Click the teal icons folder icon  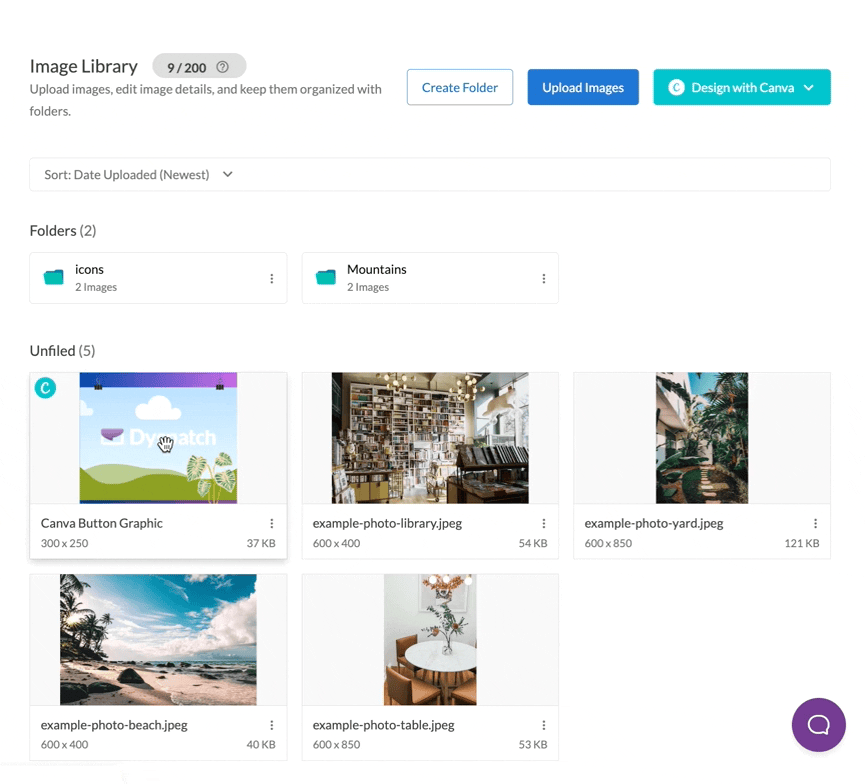(x=54, y=277)
